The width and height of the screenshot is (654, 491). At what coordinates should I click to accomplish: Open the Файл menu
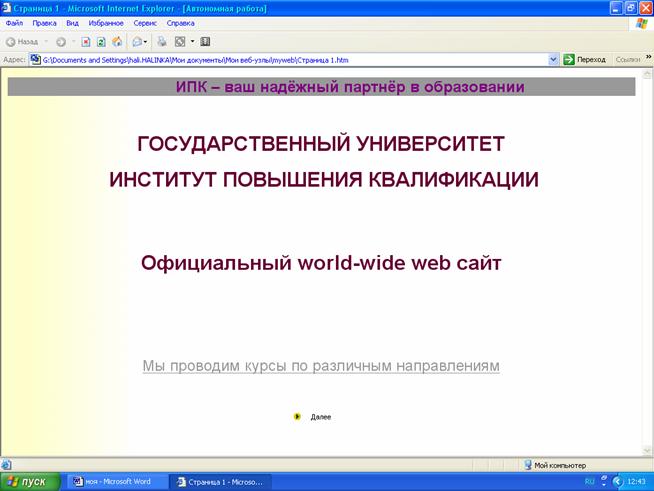pos(14,22)
